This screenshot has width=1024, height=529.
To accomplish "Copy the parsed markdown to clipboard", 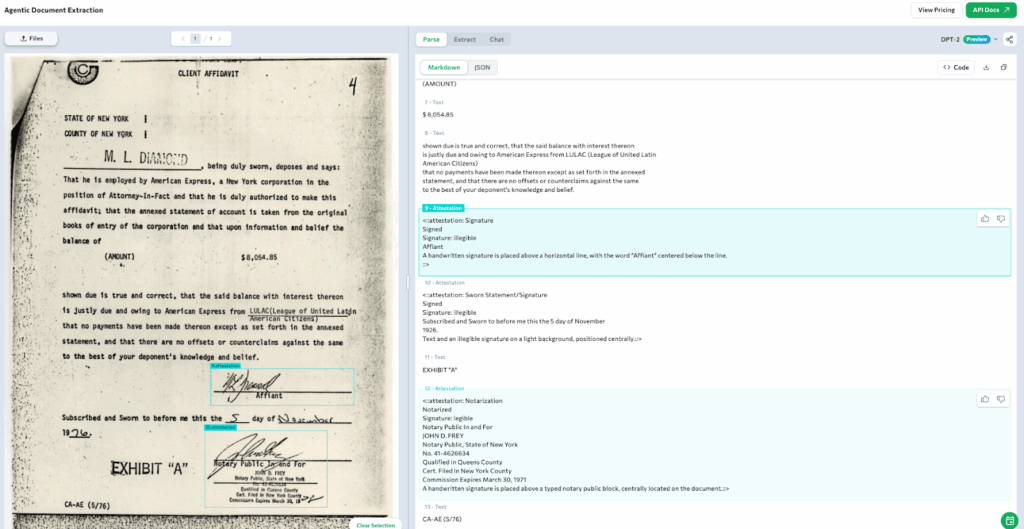I will tap(1003, 67).
